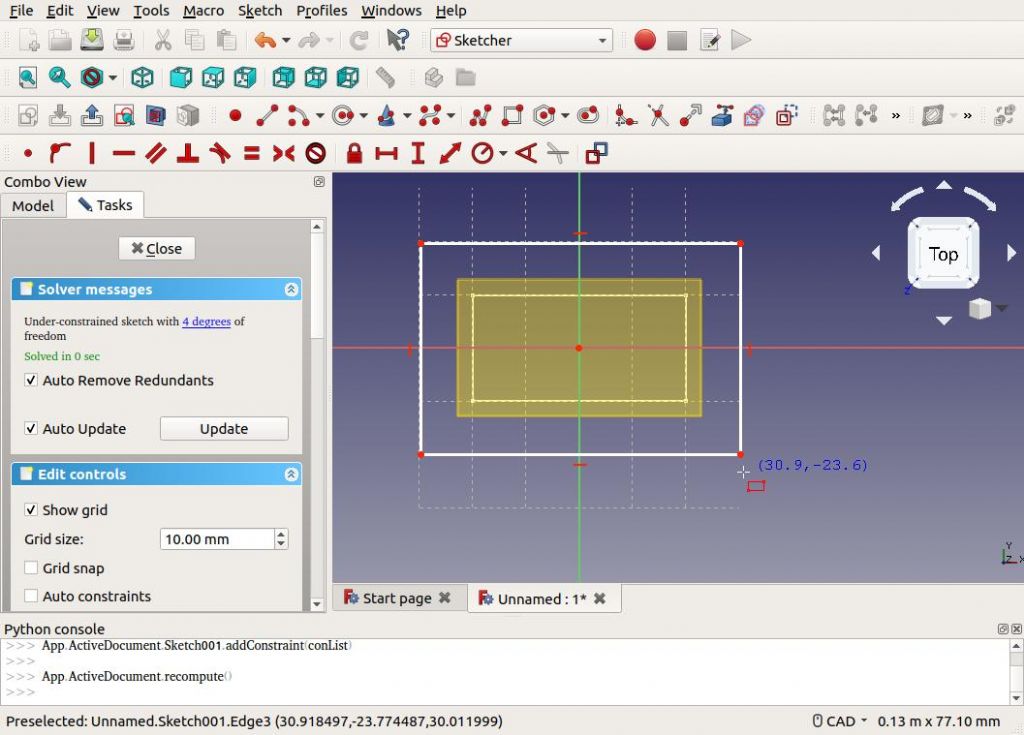Viewport: 1024px width, 735px height.
Task: Click fit all view icon
Action: point(27,78)
